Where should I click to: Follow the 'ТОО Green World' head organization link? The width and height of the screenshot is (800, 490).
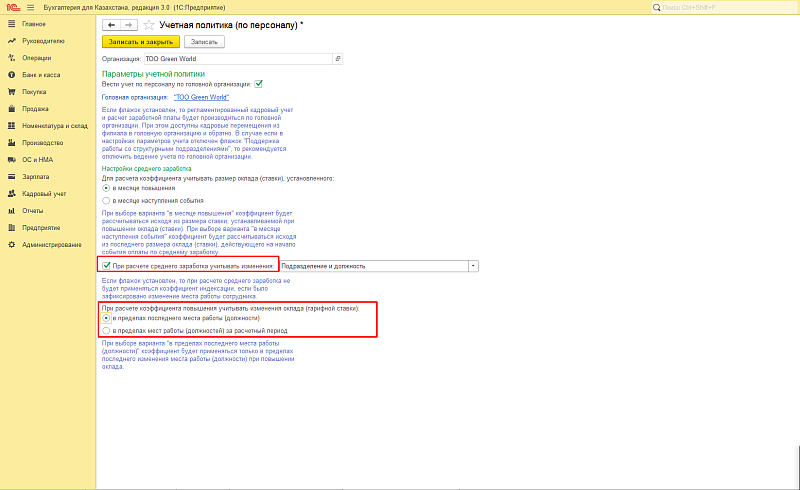pos(201,98)
